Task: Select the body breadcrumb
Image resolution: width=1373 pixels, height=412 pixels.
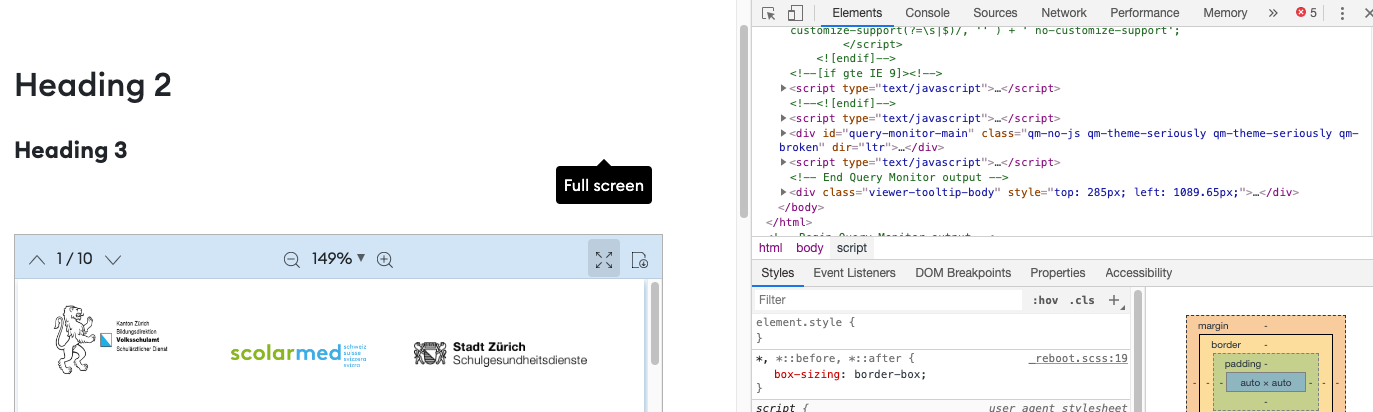Action: [810, 248]
